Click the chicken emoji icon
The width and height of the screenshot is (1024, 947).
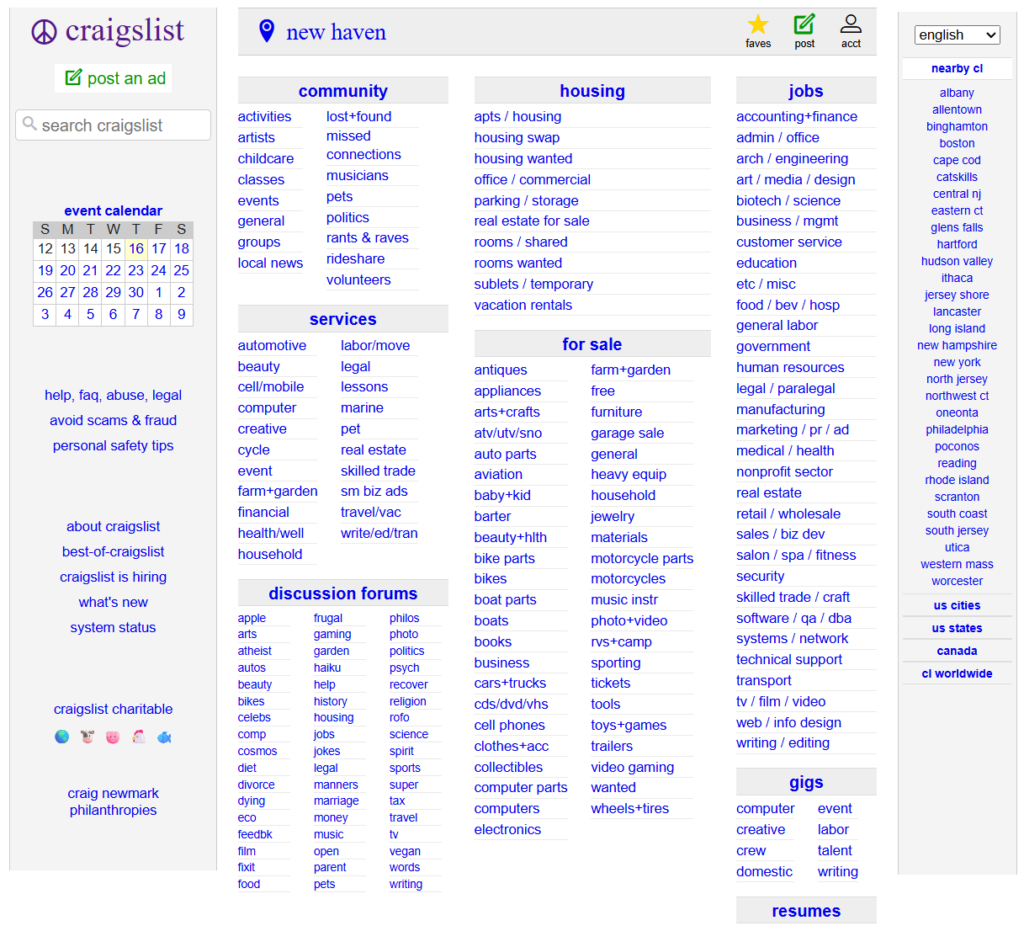click(139, 737)
